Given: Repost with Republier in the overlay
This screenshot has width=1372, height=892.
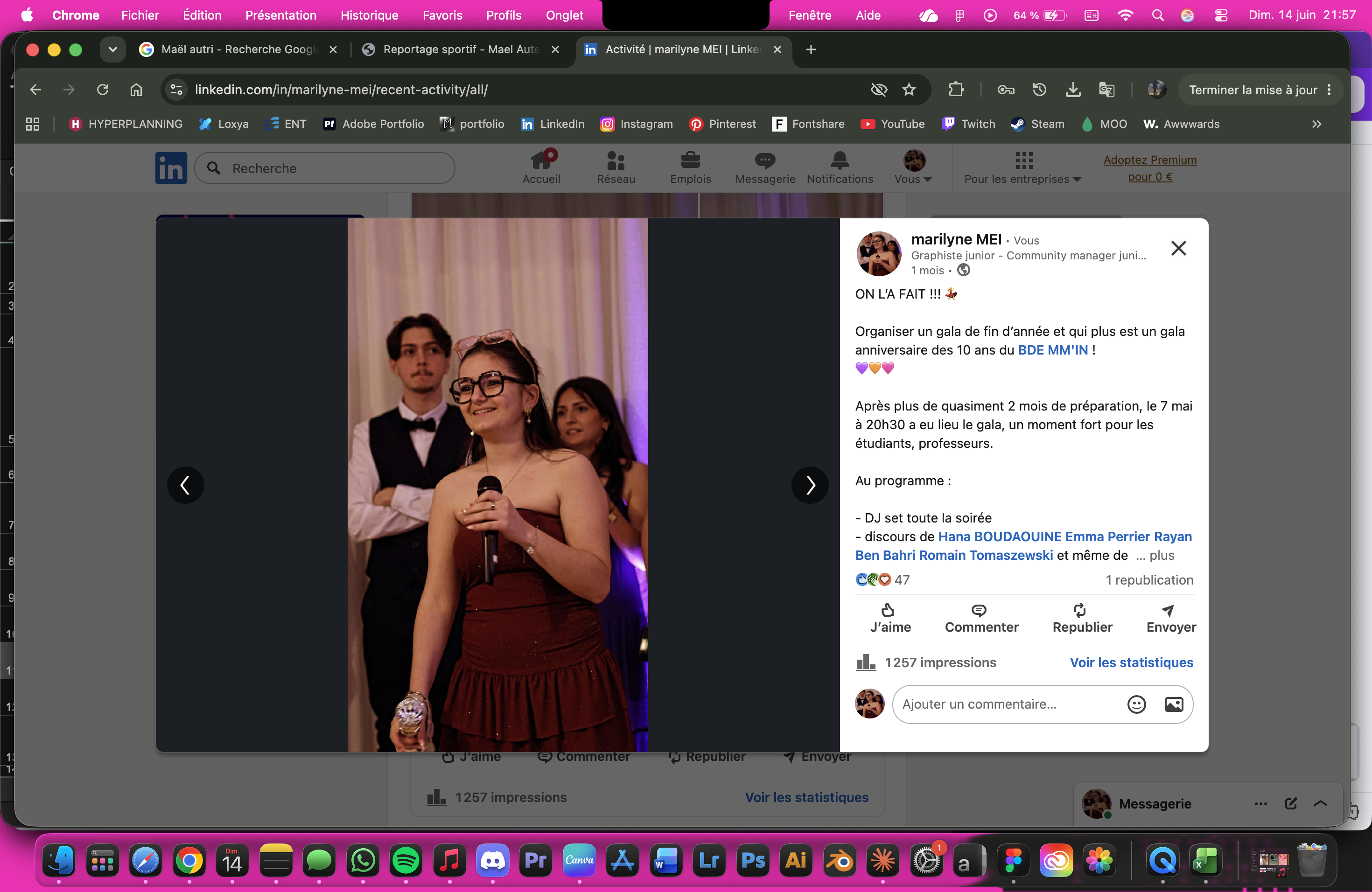Looking at the screenshot, I should coord(1082,619).
